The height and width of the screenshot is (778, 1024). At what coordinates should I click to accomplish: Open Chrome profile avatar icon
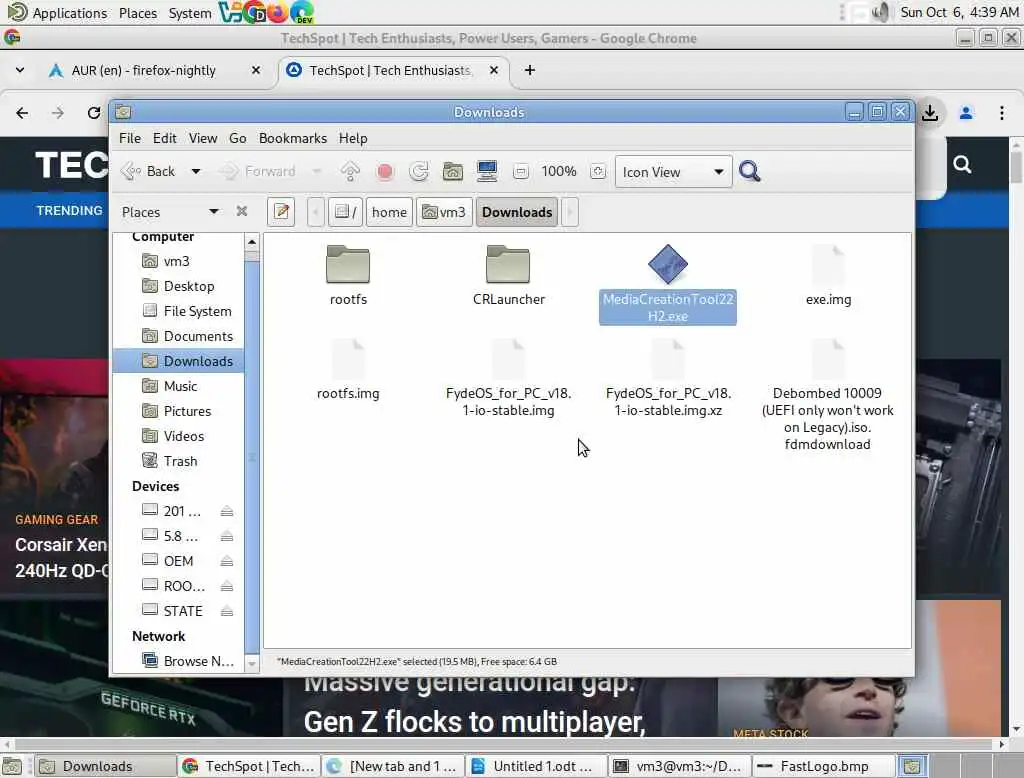click(966, 113)
